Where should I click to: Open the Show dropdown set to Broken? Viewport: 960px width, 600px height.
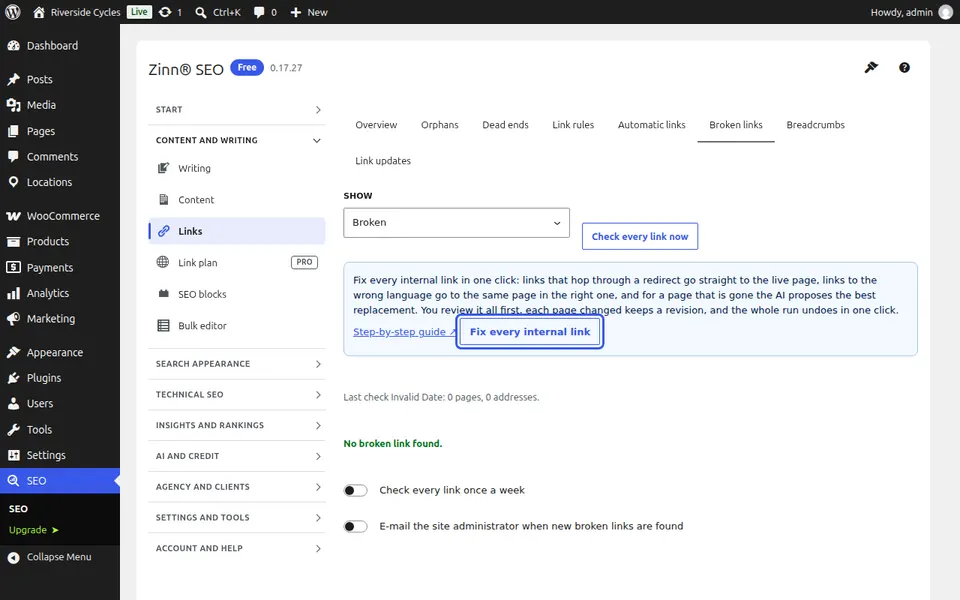456,223
